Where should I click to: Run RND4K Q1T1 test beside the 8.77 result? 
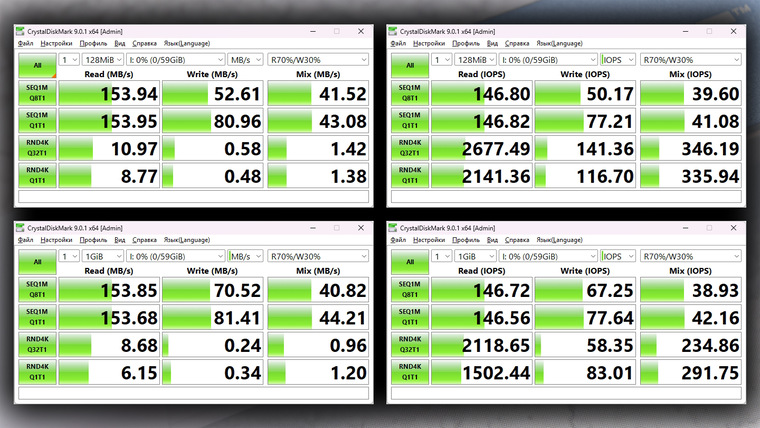click(x=37, y=175)
